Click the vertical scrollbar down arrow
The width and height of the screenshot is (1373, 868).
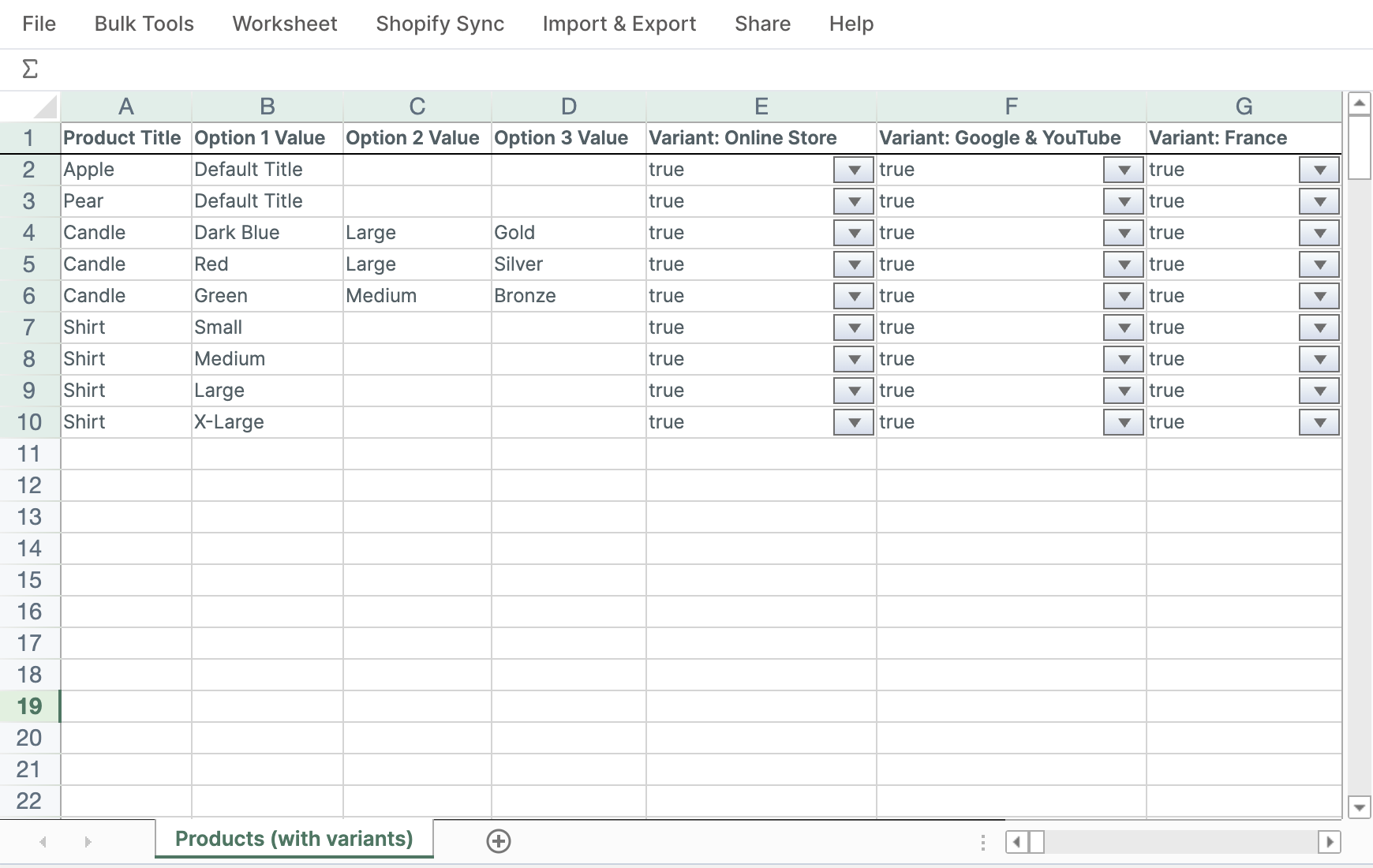pos(1360,807)
